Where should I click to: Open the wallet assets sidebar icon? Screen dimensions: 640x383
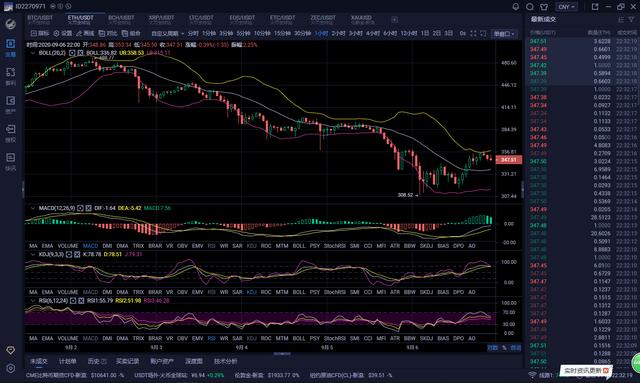click(10, 105)
